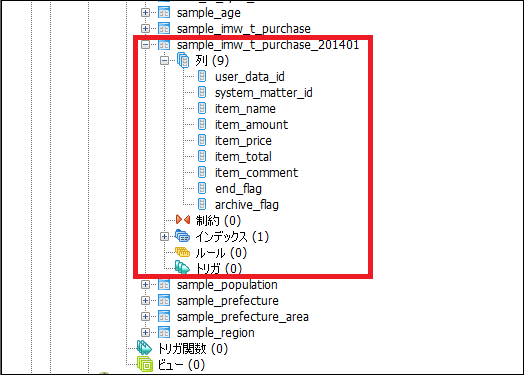Image resolution: width=524 pixels, height=375 pixels.
Task: Click the トリガ関数 (0) trigger function icon
Action: [144, 348]
